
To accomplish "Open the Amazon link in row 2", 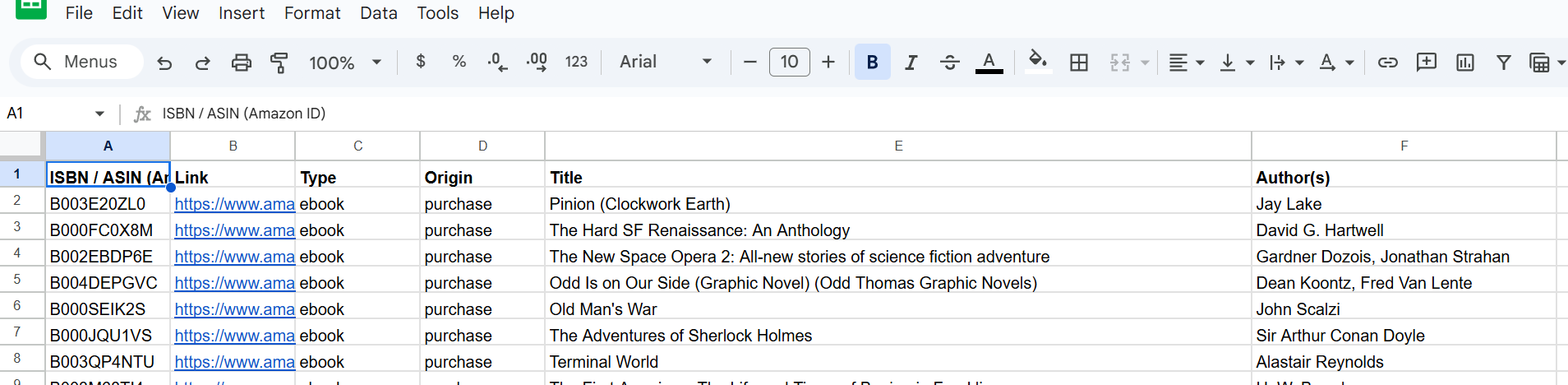I will pos(234,204).
